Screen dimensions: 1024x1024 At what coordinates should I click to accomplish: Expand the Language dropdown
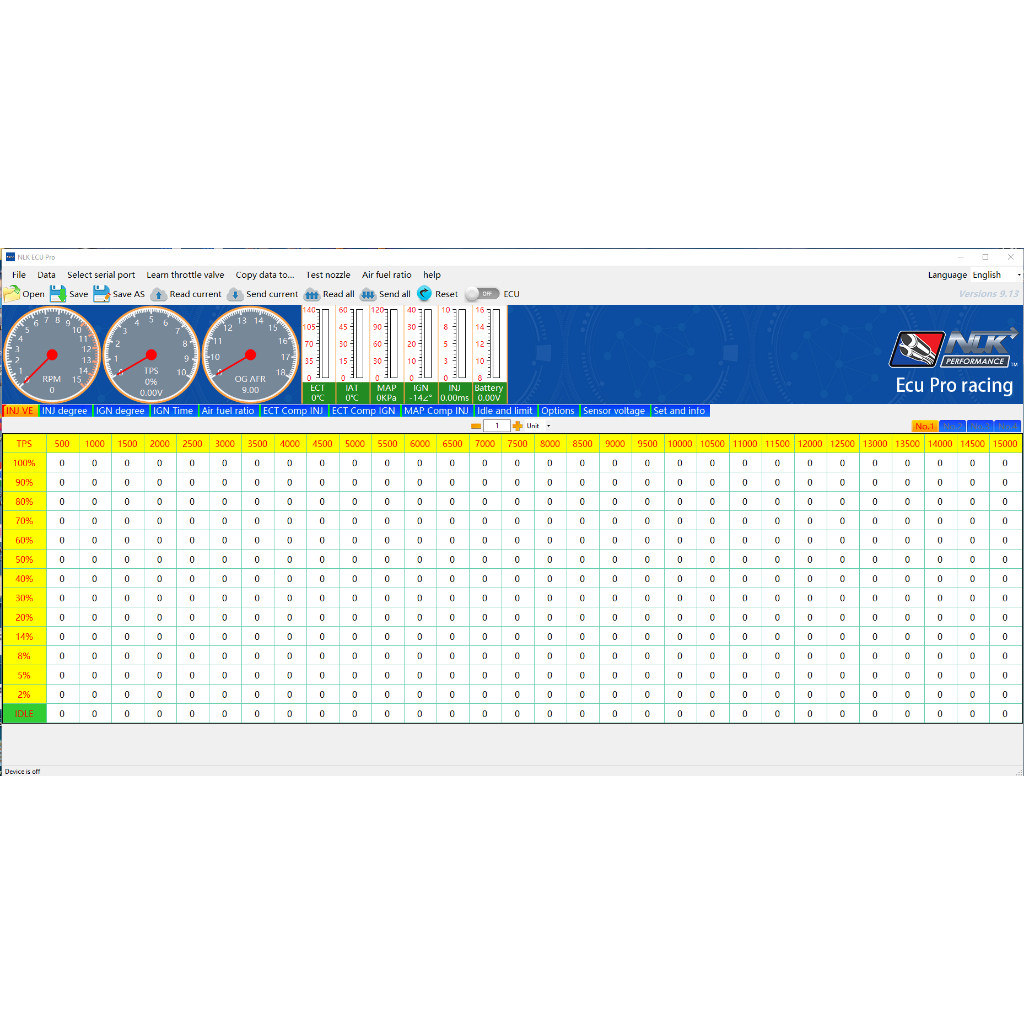(x=1018, y=275)
